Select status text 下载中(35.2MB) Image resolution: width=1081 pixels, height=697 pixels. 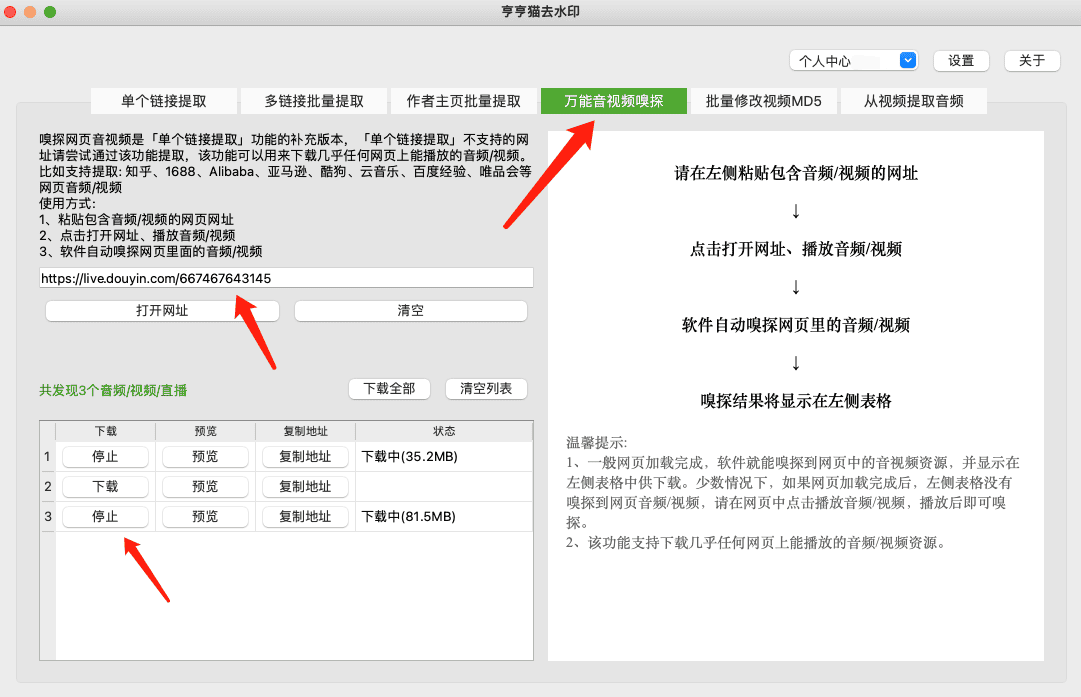click(x=410, y=456)
